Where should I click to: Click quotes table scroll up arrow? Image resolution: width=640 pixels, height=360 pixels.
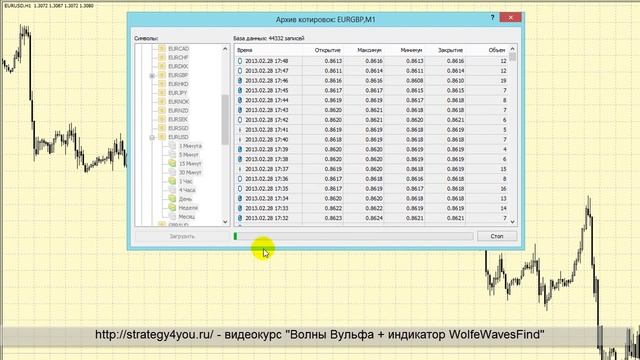(513, 49)
